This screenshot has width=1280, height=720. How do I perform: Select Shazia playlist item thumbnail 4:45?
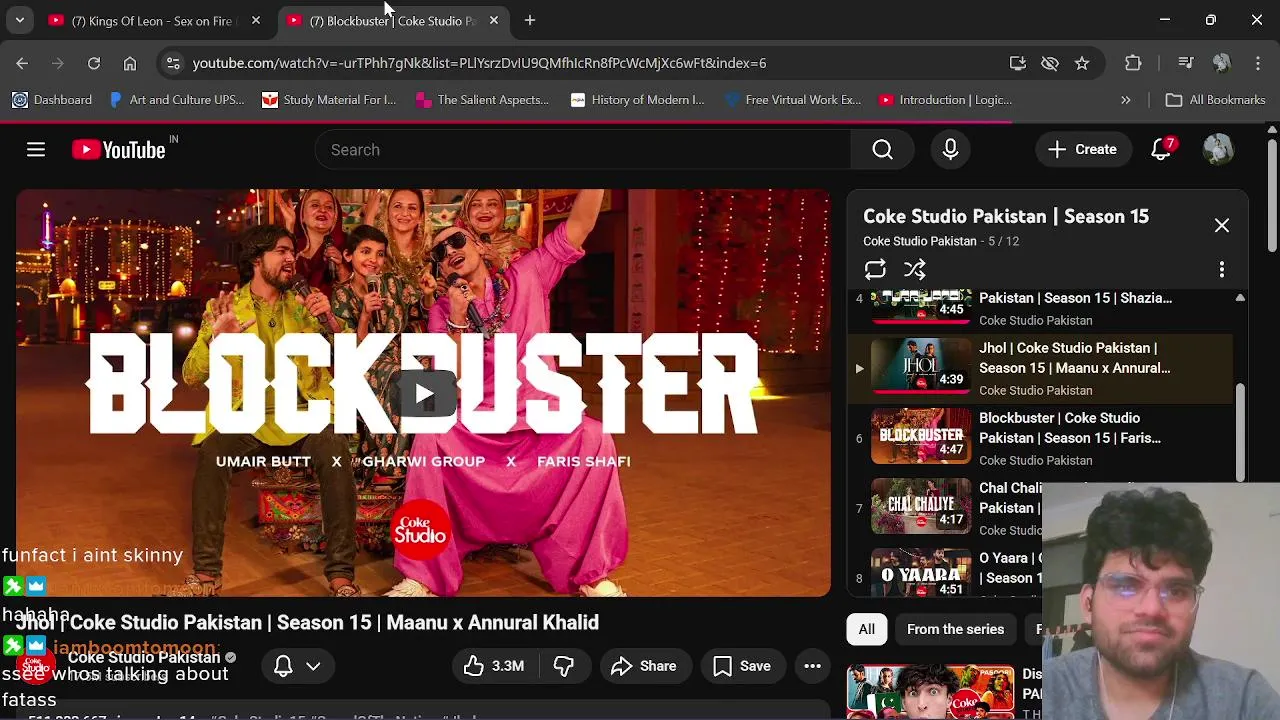921,307
